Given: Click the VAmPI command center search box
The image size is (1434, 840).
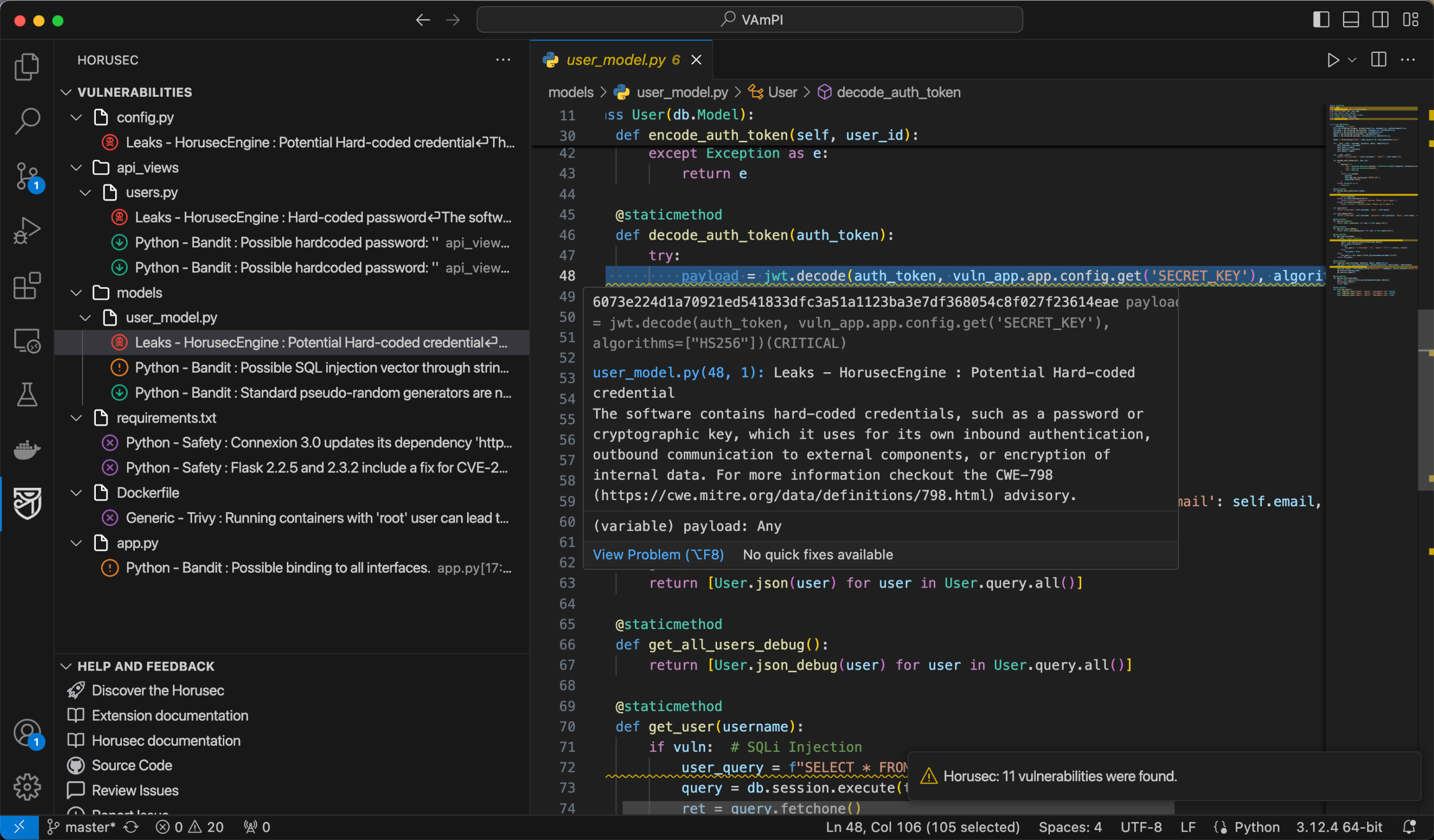Looking at the screenshot, I should (x=749, y=20).
